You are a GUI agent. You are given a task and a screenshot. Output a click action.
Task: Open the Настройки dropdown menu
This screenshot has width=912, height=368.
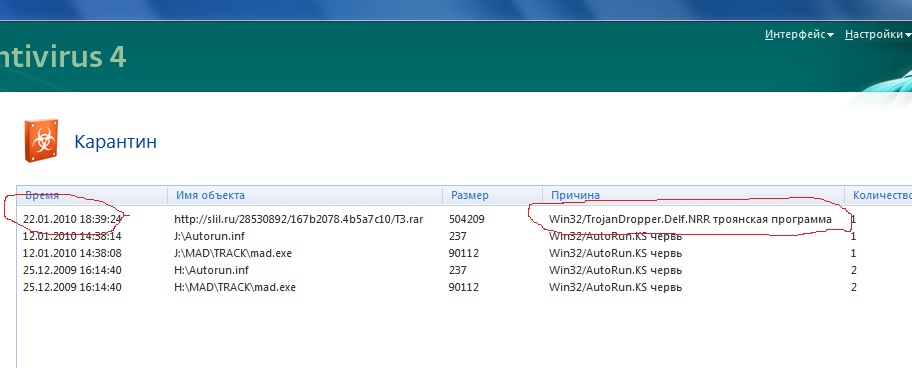pos(878,34)
